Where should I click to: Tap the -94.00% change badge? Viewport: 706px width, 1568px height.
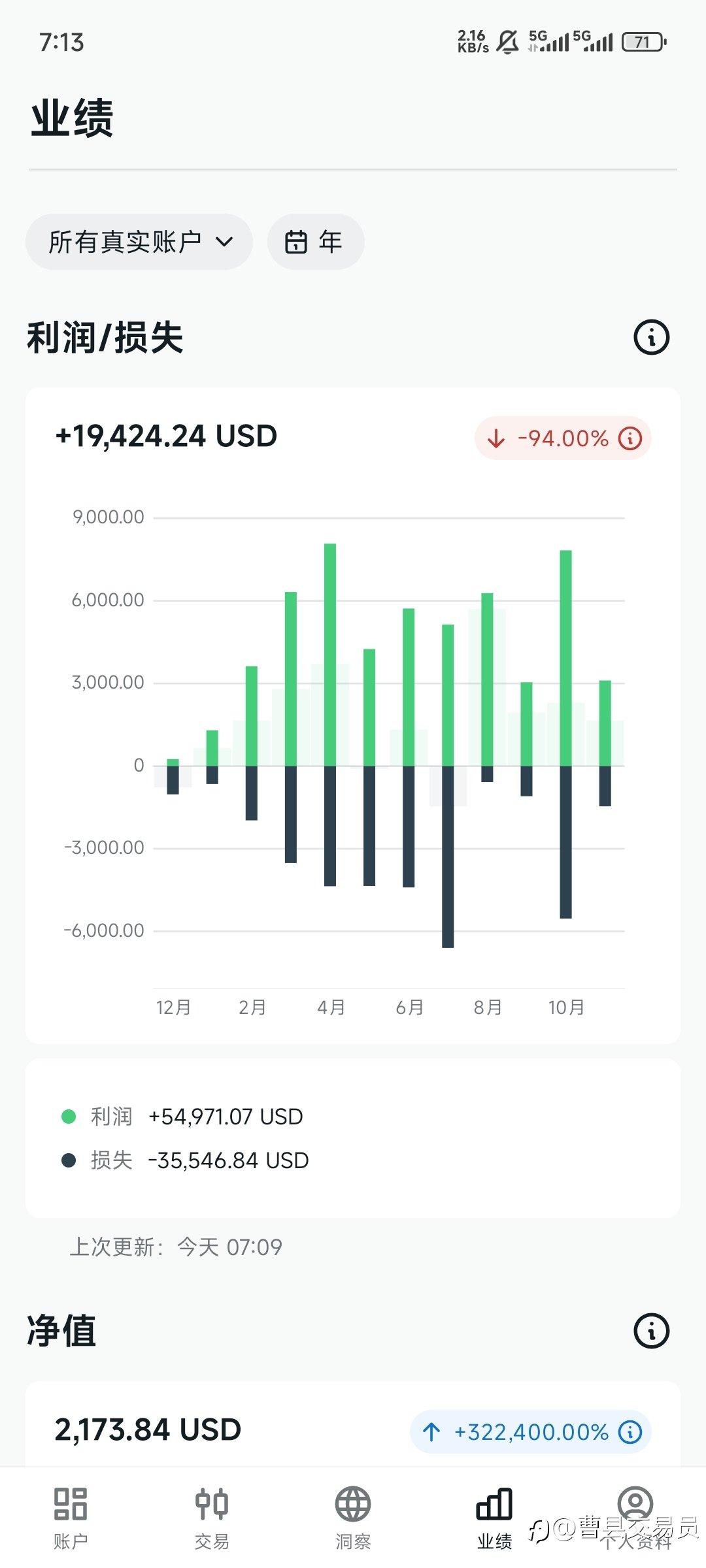coord(562,438)
